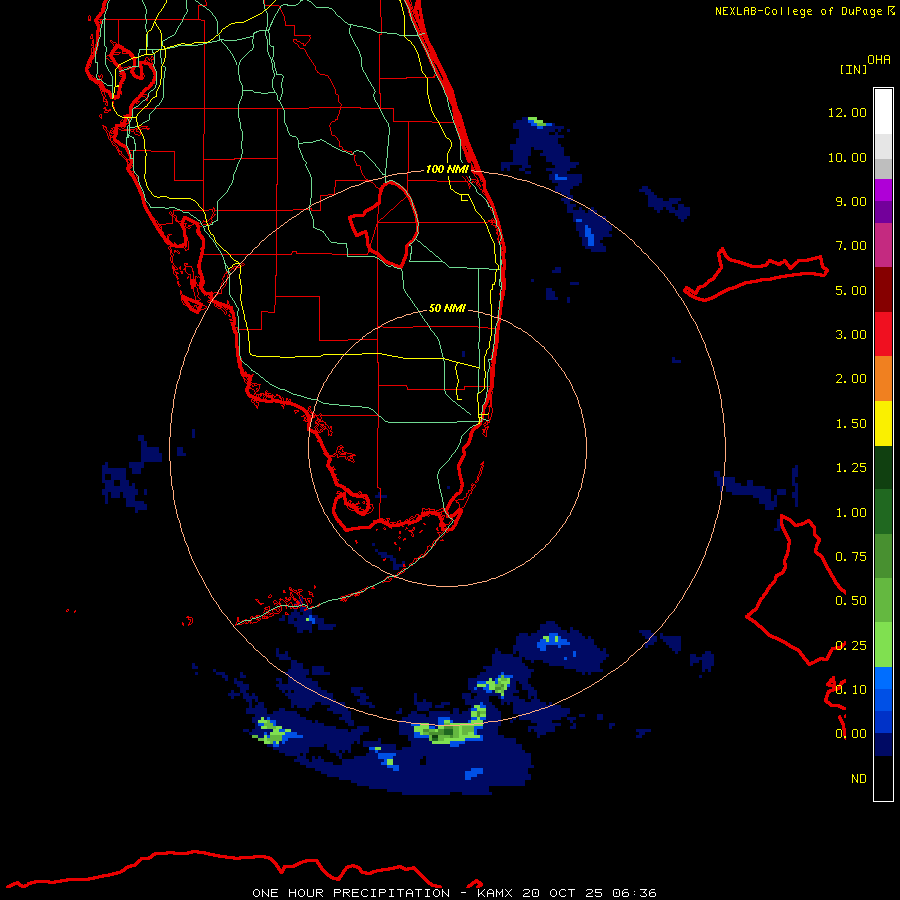
Task: Pick the darkest green swatch beside 1.25
Action: 883,467
